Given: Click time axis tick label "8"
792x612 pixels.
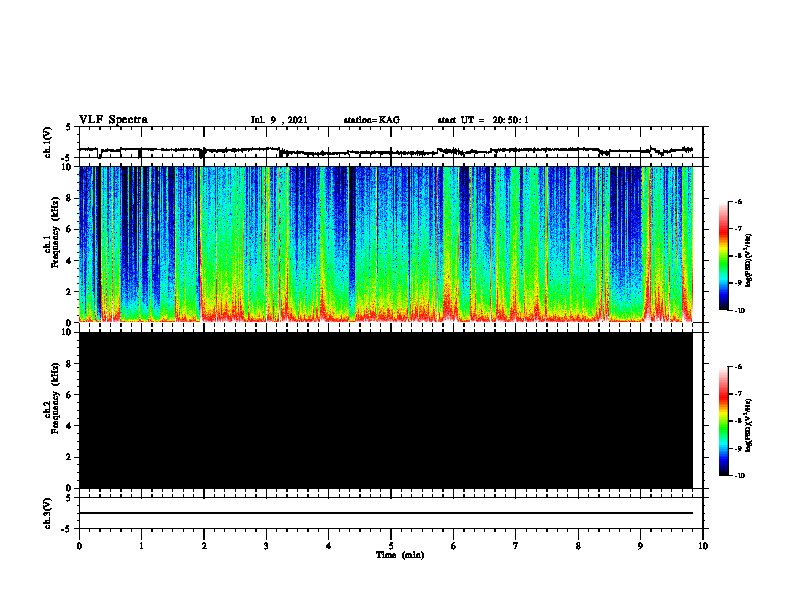Looking at the screenshot, I should [x=578, y=546].
